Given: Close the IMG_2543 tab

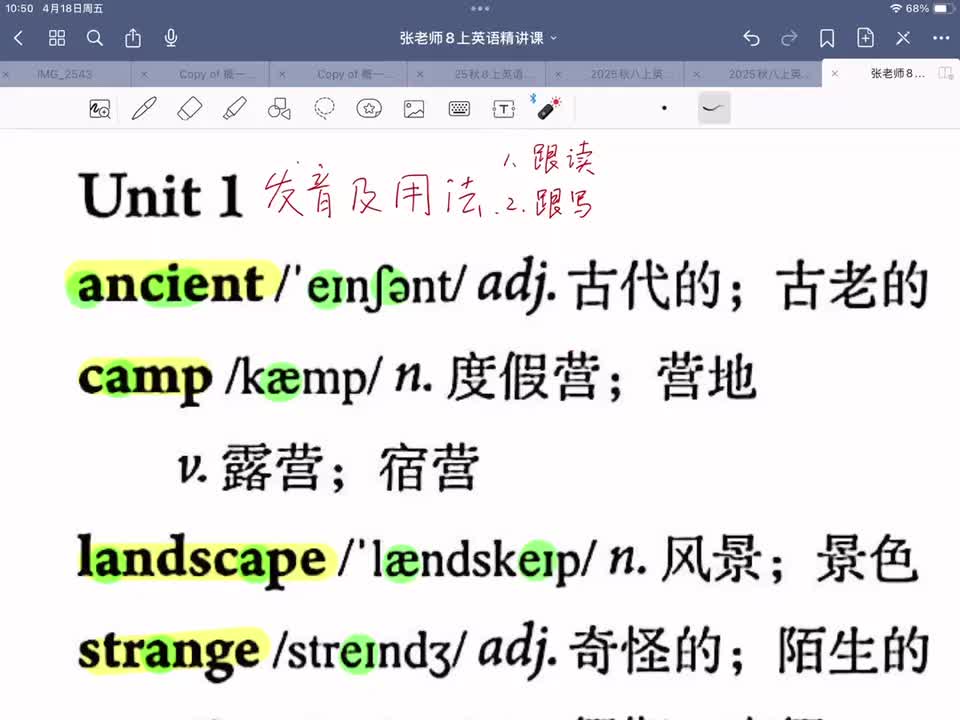Looking at the screenshot, I should point(6,75).
